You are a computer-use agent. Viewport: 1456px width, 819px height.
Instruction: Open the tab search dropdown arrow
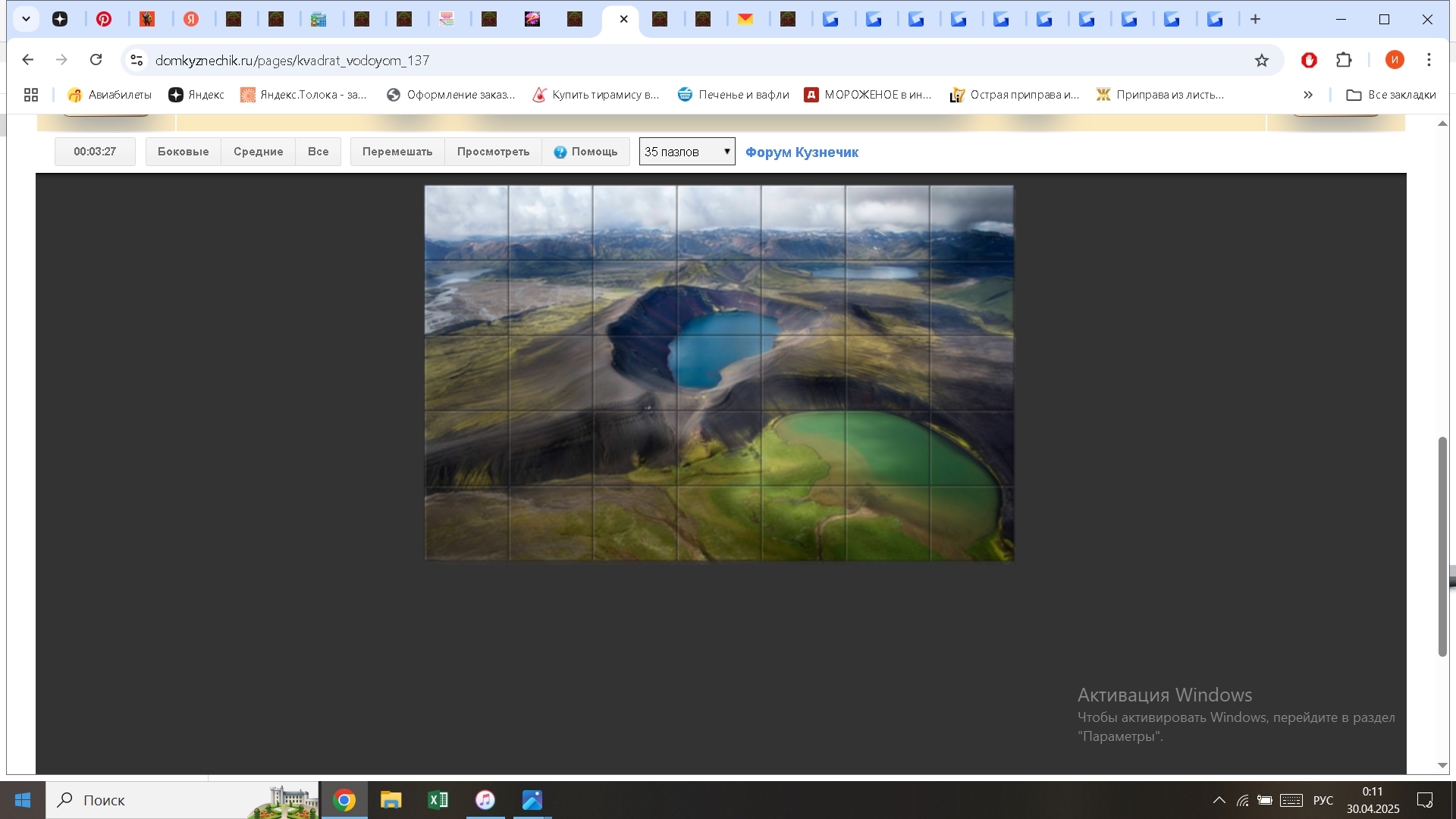click(26, 19)
